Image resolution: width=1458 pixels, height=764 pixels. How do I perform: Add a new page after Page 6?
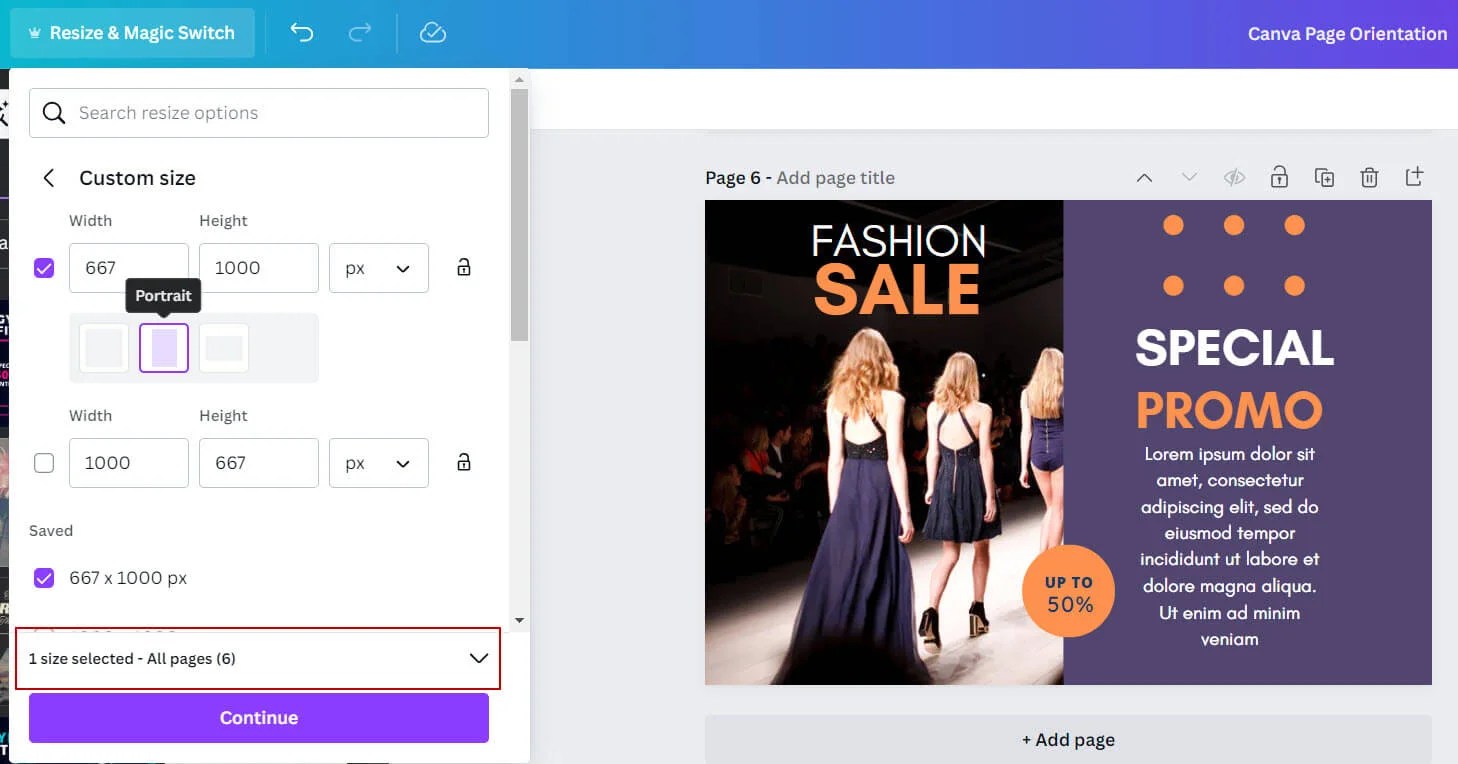coord(1414,177)
